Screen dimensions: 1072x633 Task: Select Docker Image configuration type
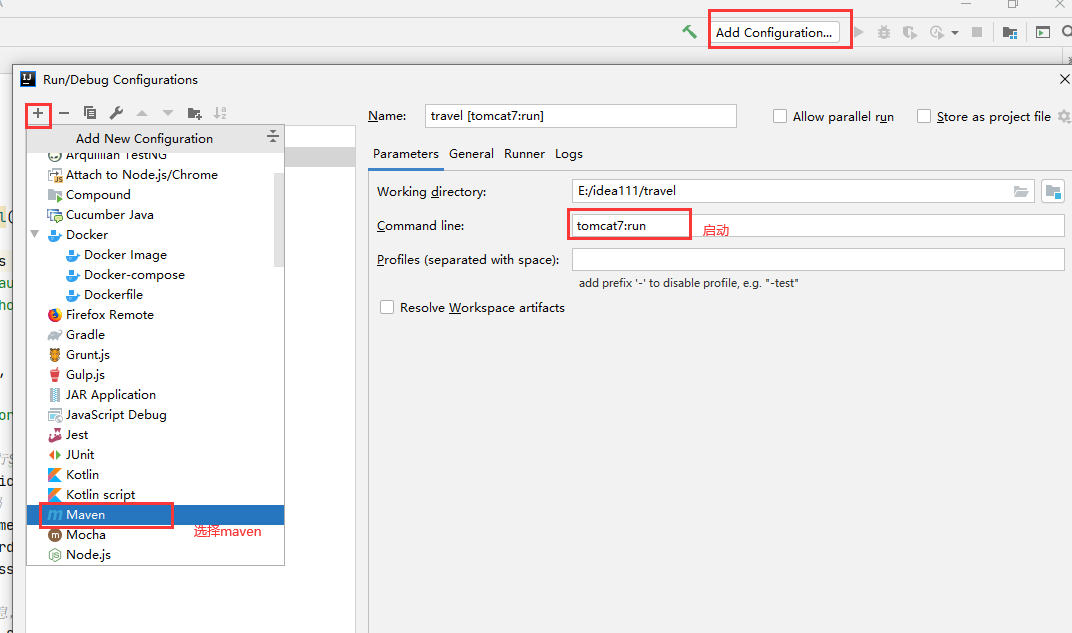[x=155, y=254]
